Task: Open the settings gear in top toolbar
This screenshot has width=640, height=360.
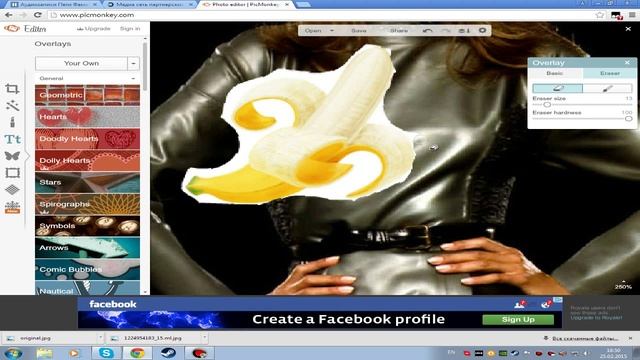Action: pyautogui.click(x=482, y=30)
